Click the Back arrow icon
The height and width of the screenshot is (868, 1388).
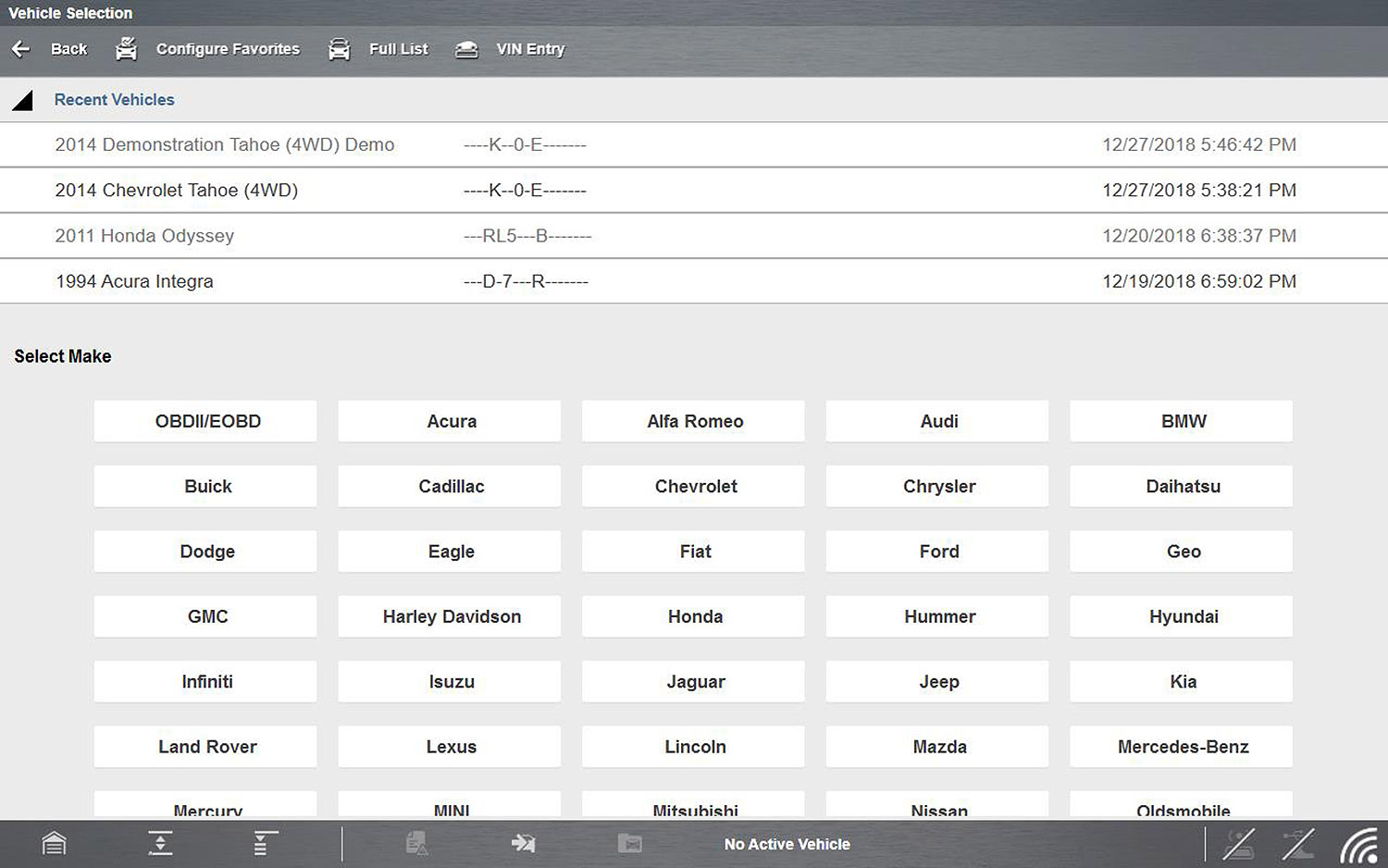pyautogui.click(x=21, y=49)
